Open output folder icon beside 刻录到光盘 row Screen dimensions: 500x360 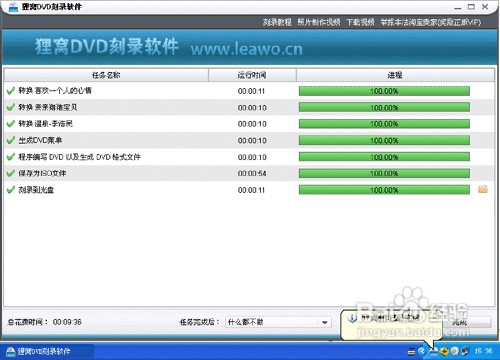pos(483,189)
